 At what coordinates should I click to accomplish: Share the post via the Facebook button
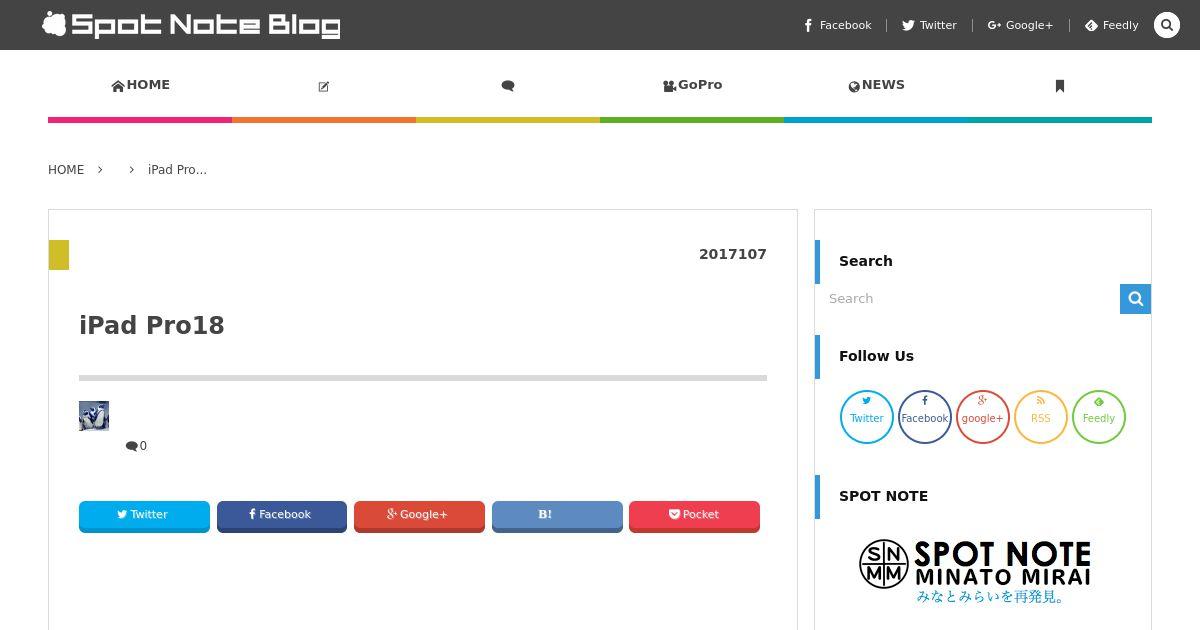click(282, 515)
